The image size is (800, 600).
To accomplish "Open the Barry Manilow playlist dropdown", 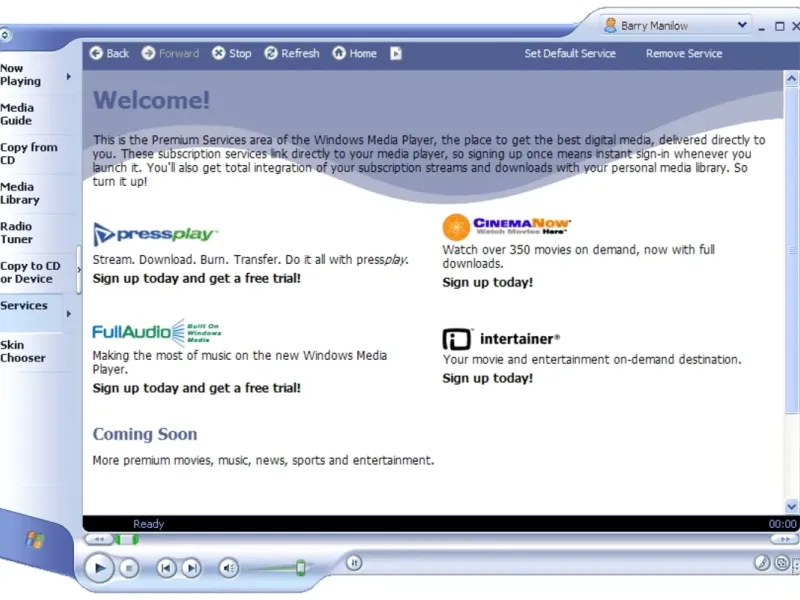I will tap(742, 24).
